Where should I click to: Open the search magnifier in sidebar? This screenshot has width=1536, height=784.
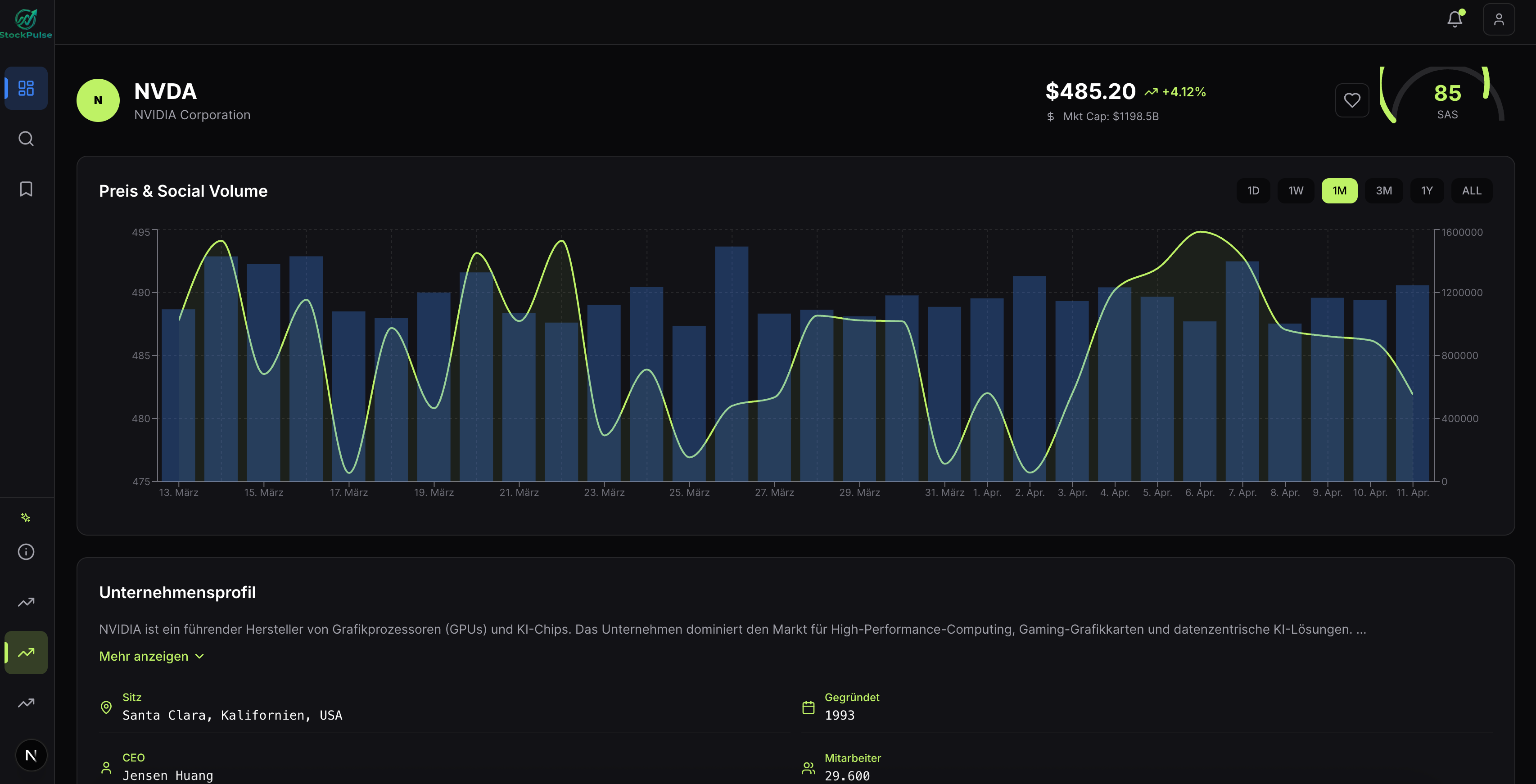point(26,138)
